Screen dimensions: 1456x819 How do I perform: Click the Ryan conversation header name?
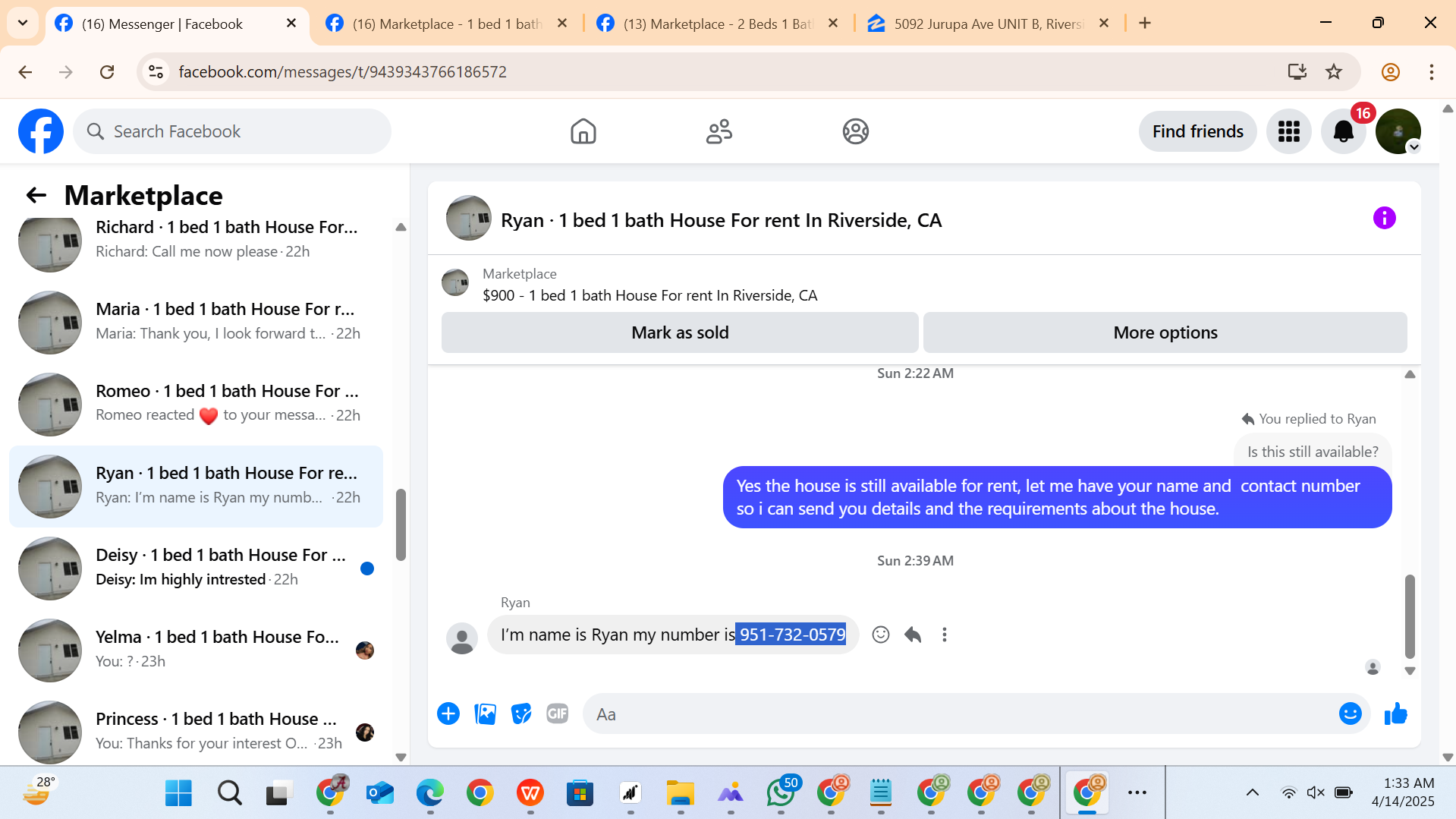[721, 220]
